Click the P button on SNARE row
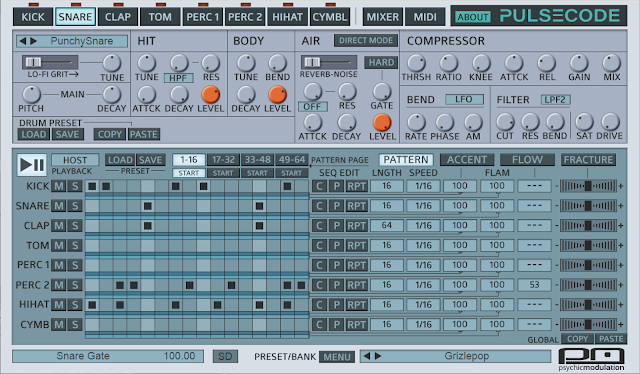640x374 pixels. [336, 206]
